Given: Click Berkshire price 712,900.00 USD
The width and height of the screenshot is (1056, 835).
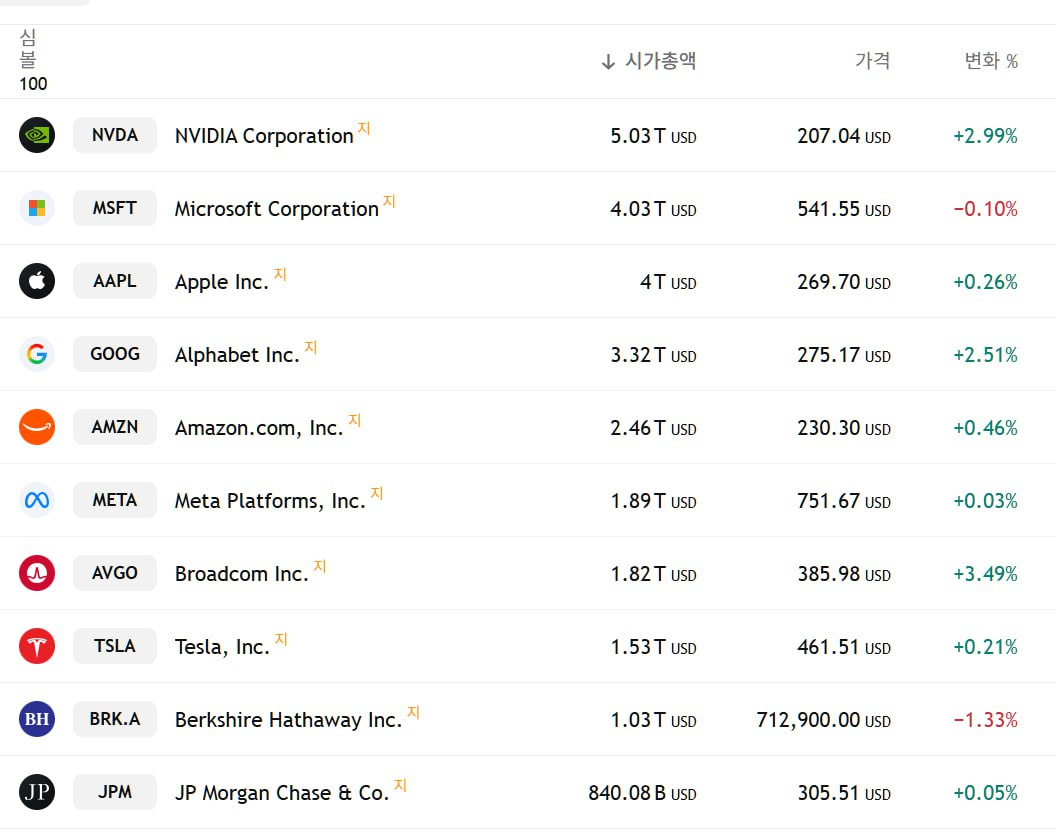Looking at the screenshot, I should click(x=824, y=720).
